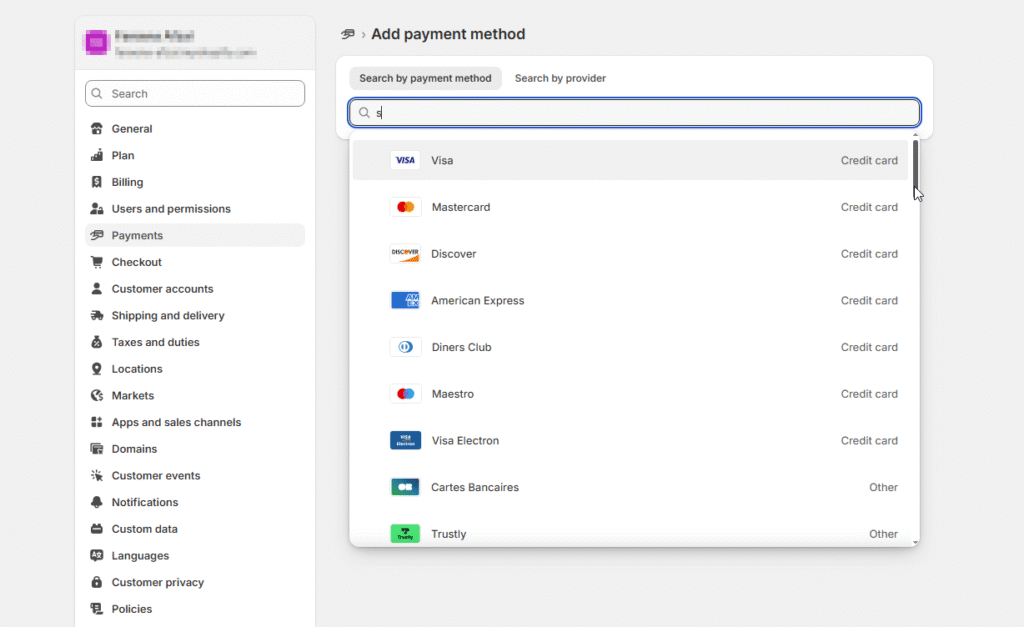Select Visa Electron option
This screenshot has width=1024, height=627.
click(630, 440)
